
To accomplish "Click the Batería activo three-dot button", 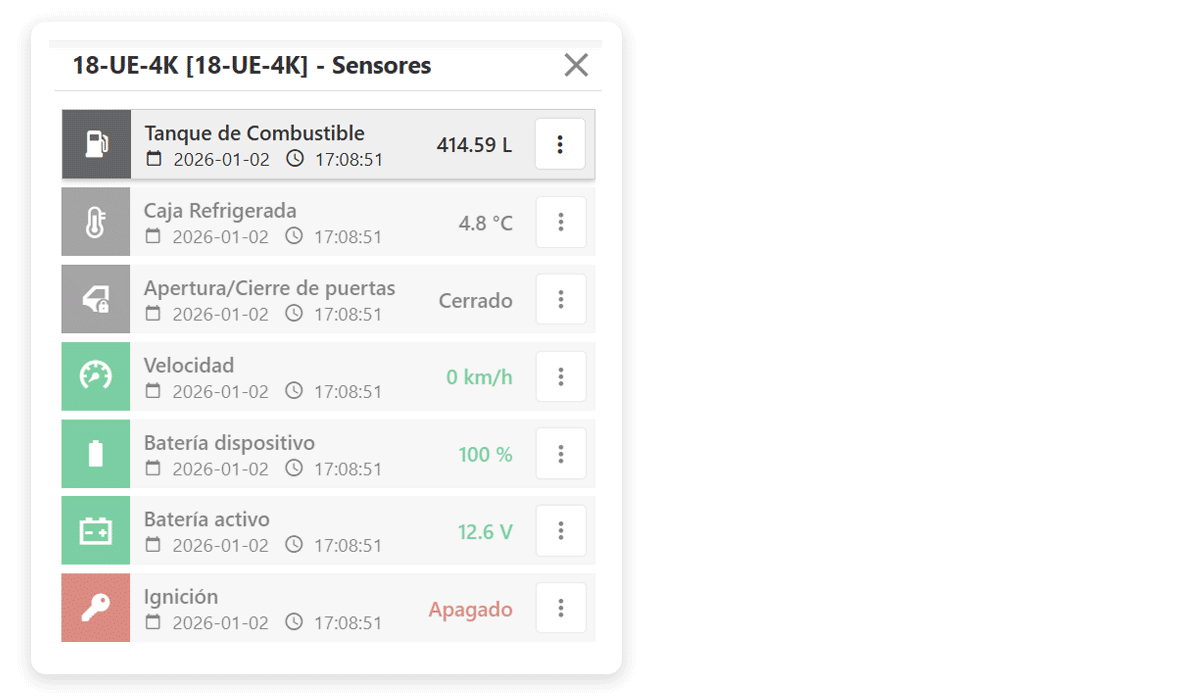I will click(x=561, y=531).
